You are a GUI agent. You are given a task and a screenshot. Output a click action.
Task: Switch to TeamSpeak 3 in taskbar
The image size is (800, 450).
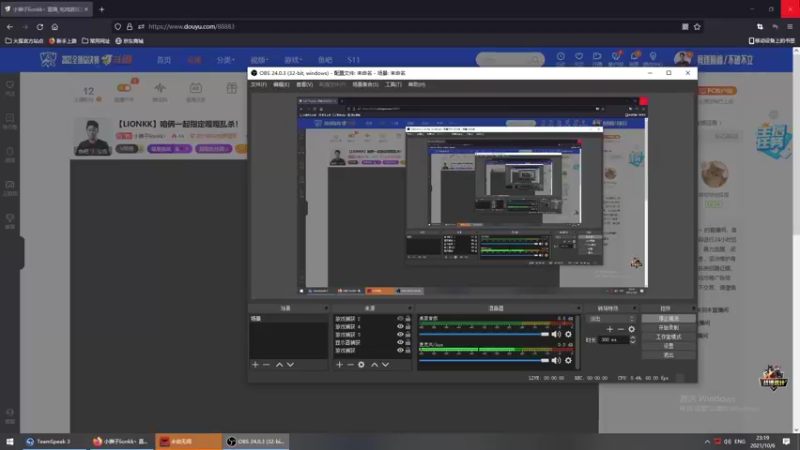click(54, 441)
